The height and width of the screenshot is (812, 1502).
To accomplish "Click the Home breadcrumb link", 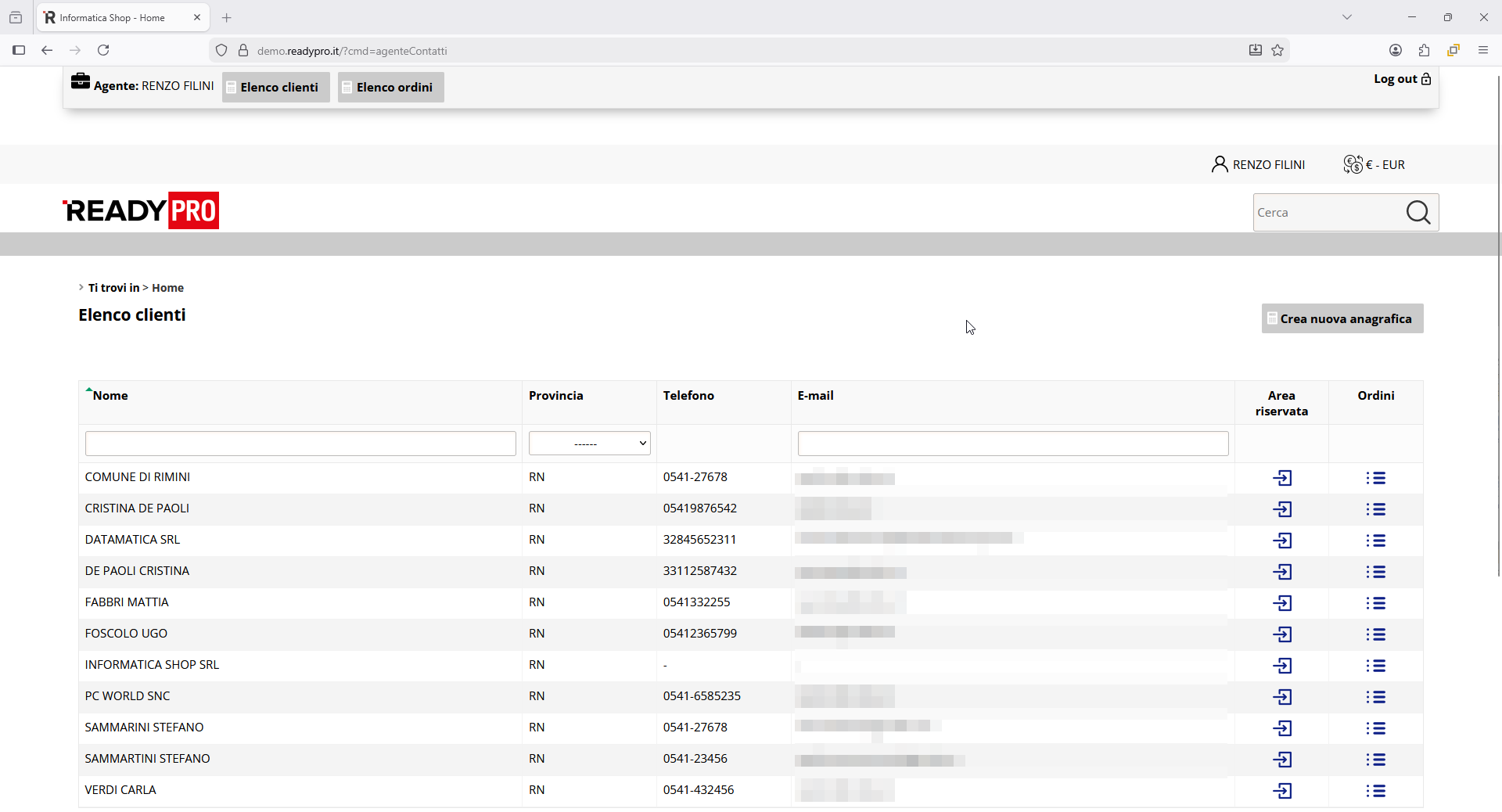I will 168,288.
